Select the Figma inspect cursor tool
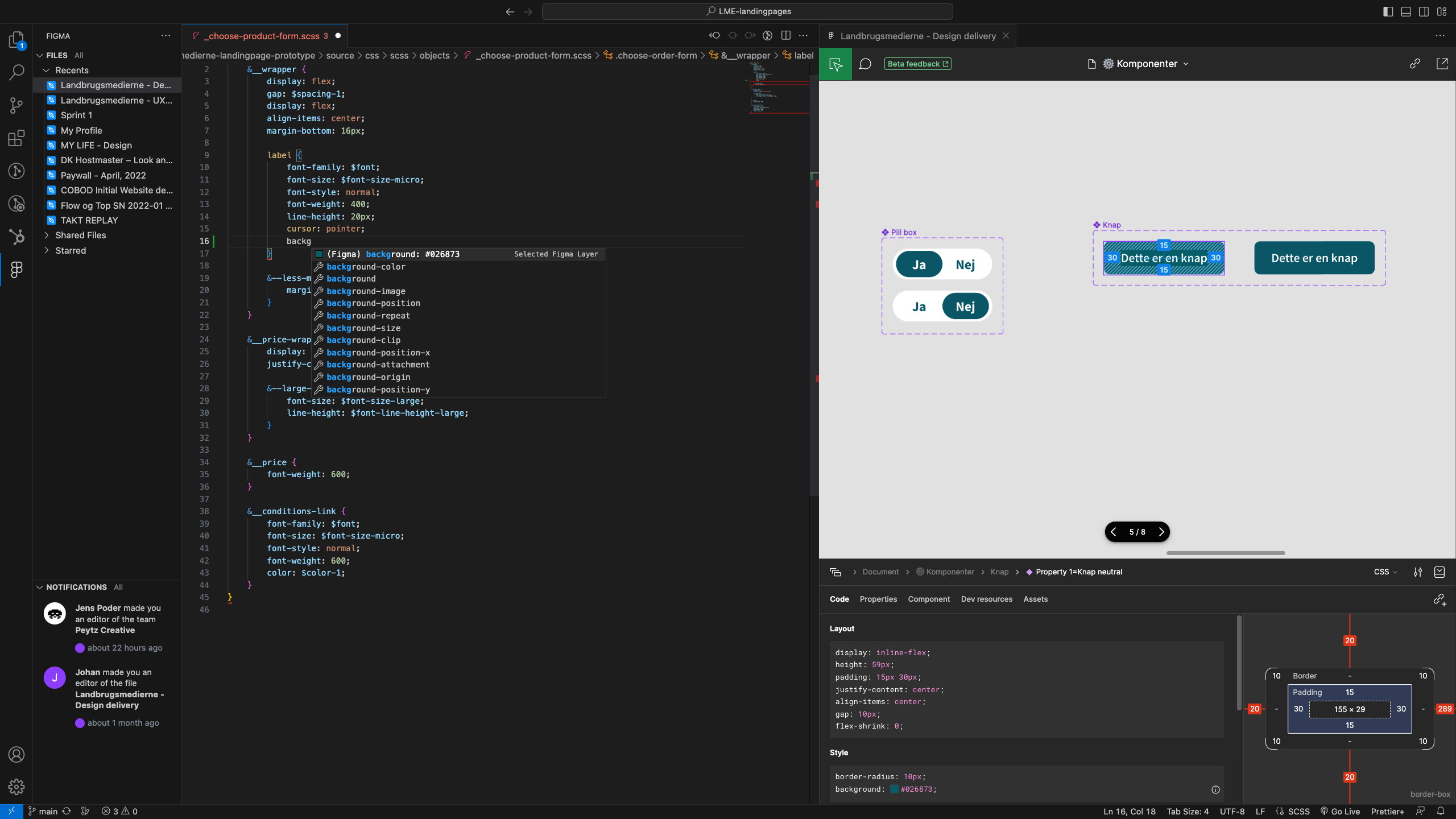Viewport: 1456px width, 819px height. point(835,64)
